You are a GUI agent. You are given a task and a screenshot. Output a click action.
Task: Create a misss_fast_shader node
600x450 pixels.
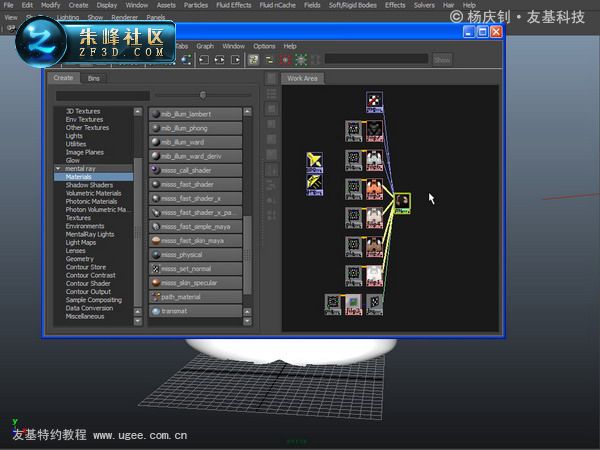tap(196, 184)
